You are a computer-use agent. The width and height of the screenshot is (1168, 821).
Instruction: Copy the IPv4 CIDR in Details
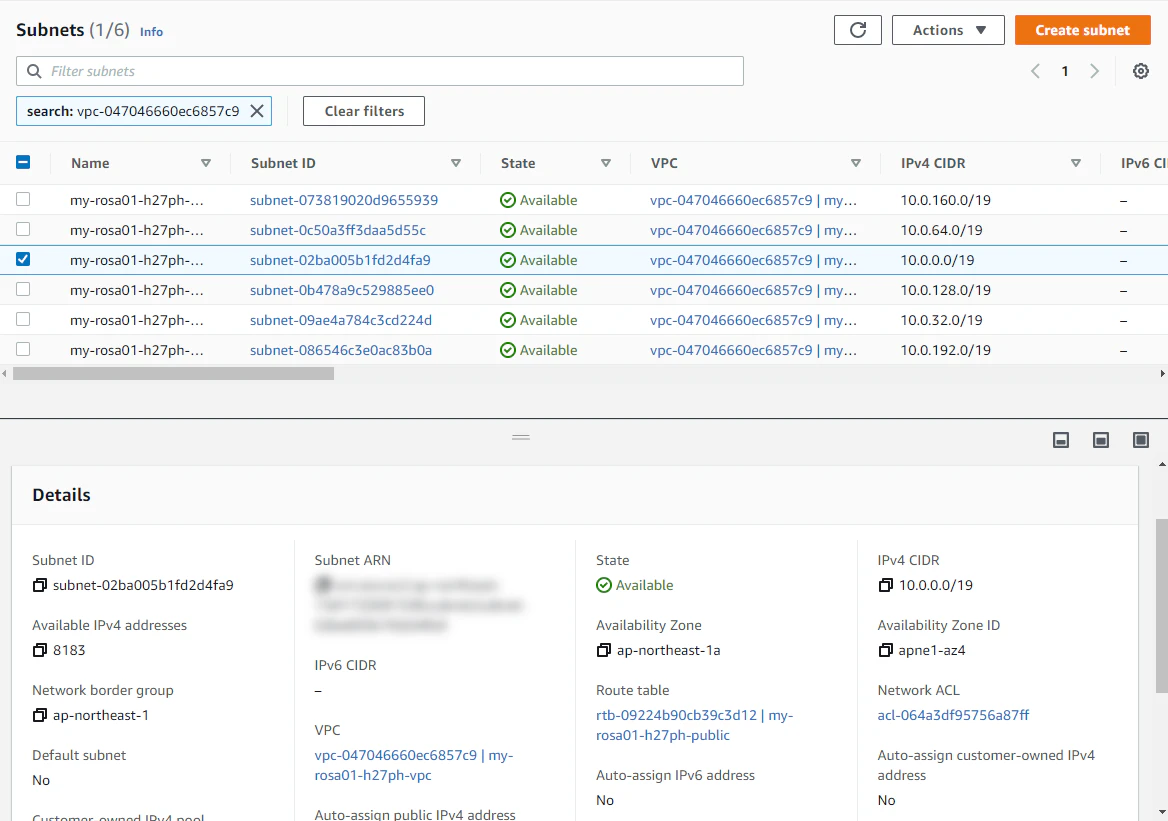(x=886, y=586)
